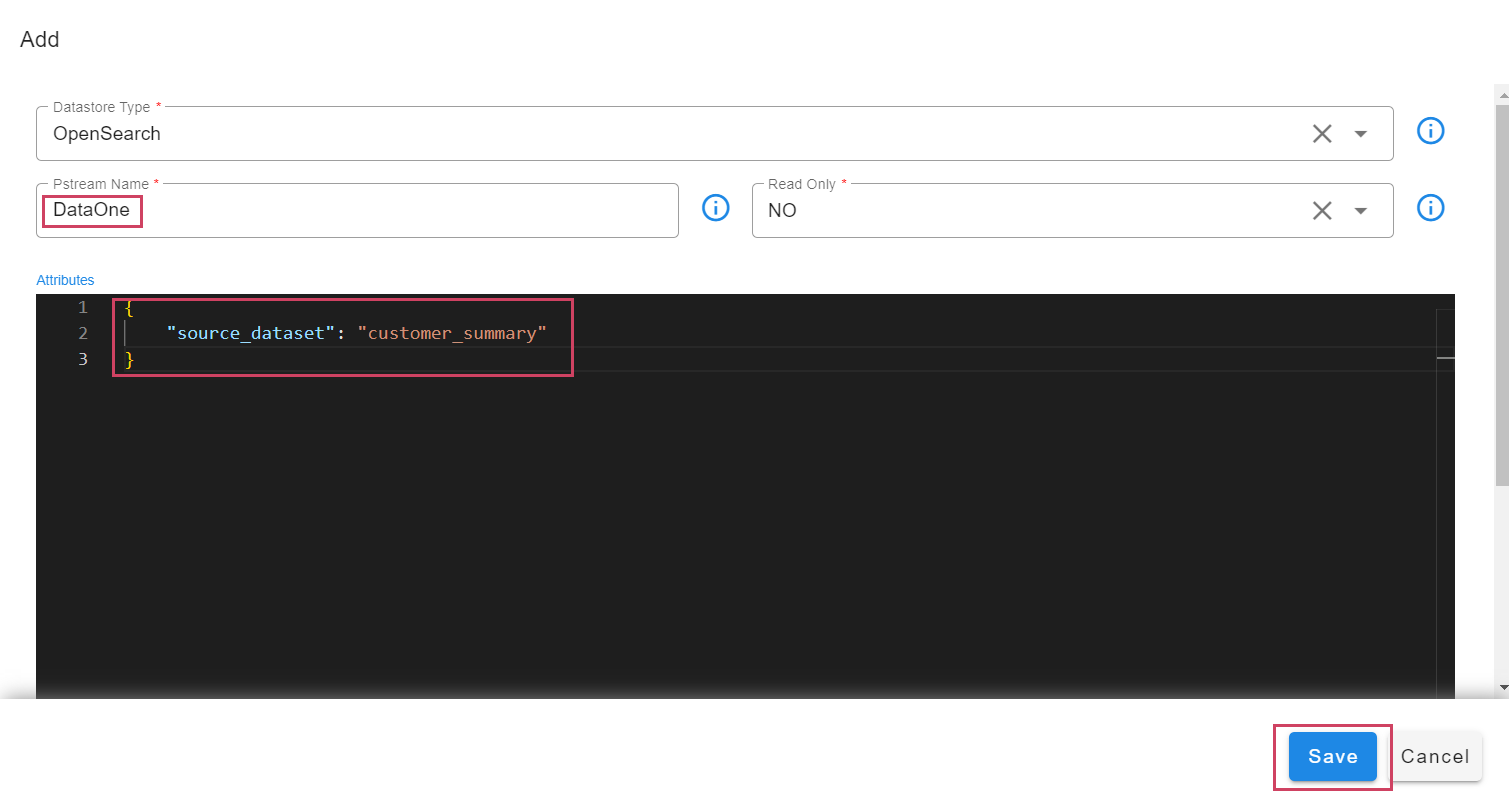Click the Pstream Name field containing DataOne
1509x805 pixels.
coord(92,210)
